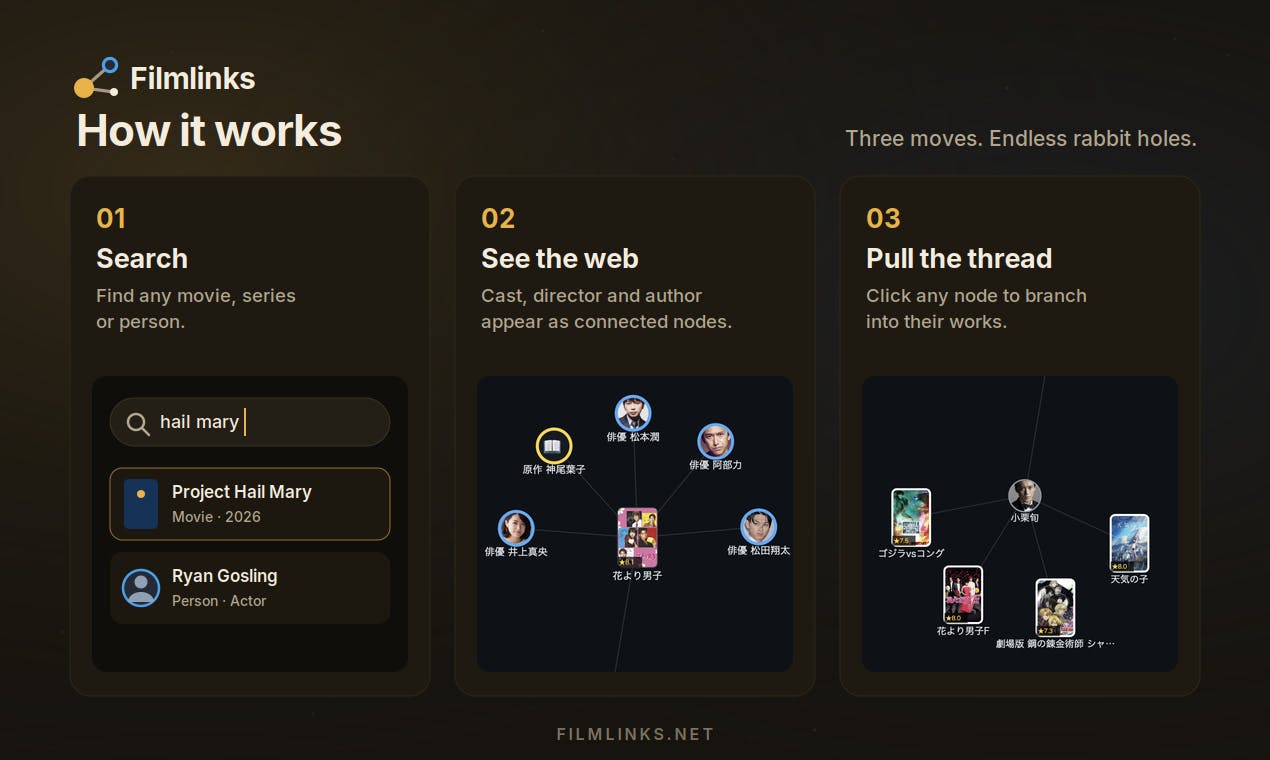Choose the Ryan Gosling search result

coord(250,588)
